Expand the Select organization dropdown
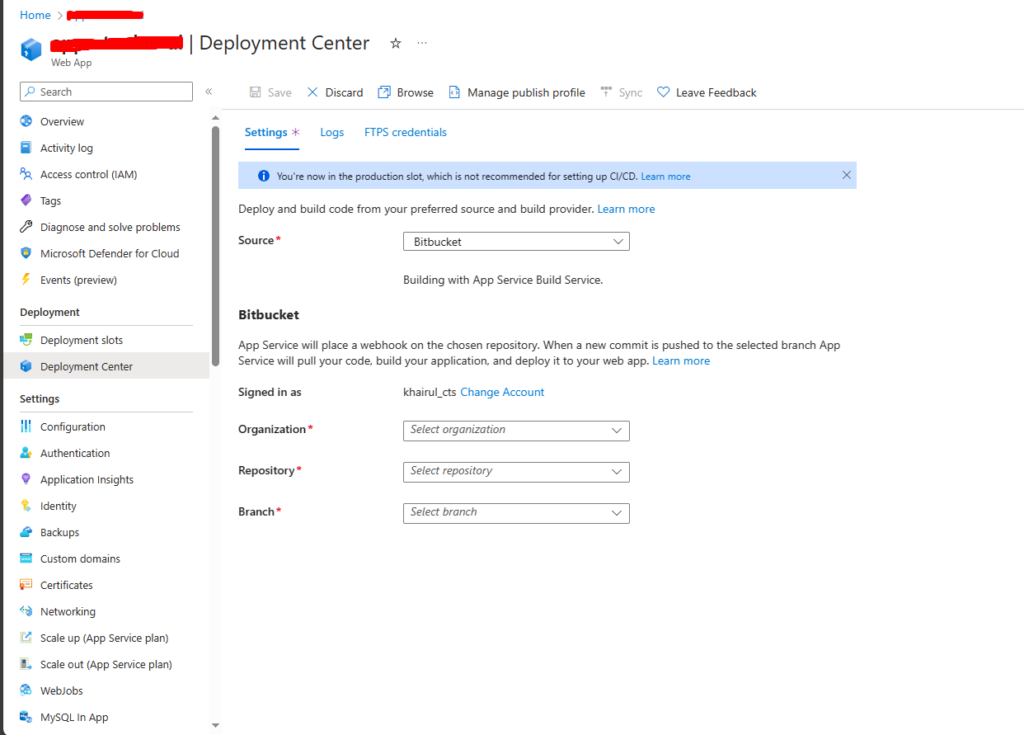The height and width of the screenshot is (735, 1024). [x=515, y=430]
